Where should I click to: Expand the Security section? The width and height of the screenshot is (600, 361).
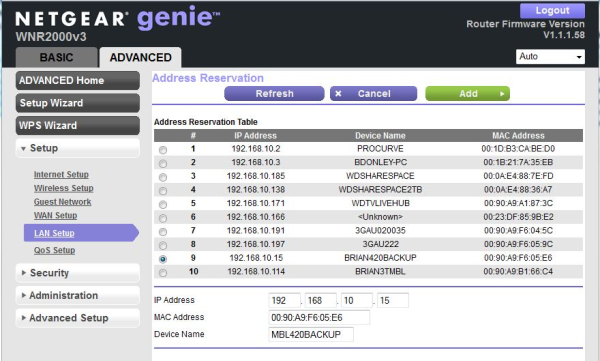(78, 273)
